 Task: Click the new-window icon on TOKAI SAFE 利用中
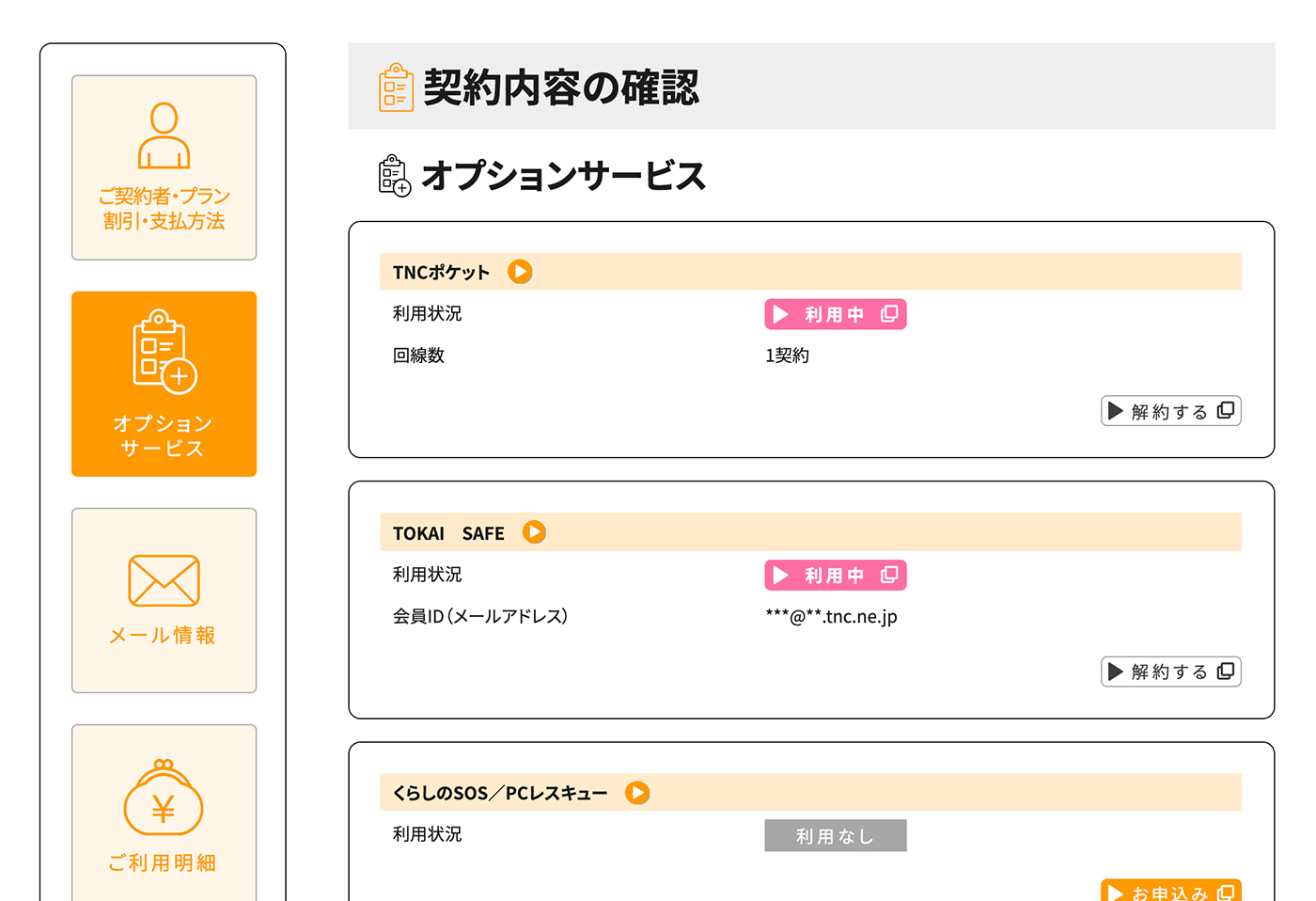888,575
